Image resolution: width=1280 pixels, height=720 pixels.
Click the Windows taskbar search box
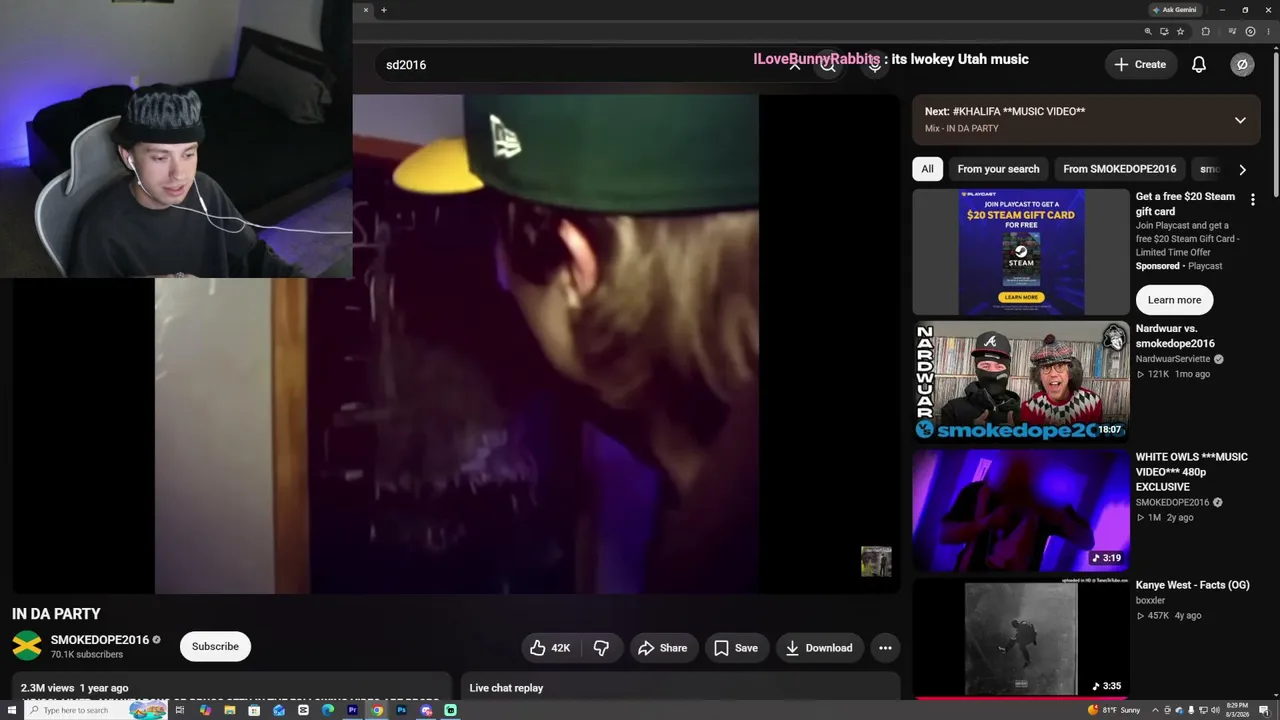[x=96, y=710]
